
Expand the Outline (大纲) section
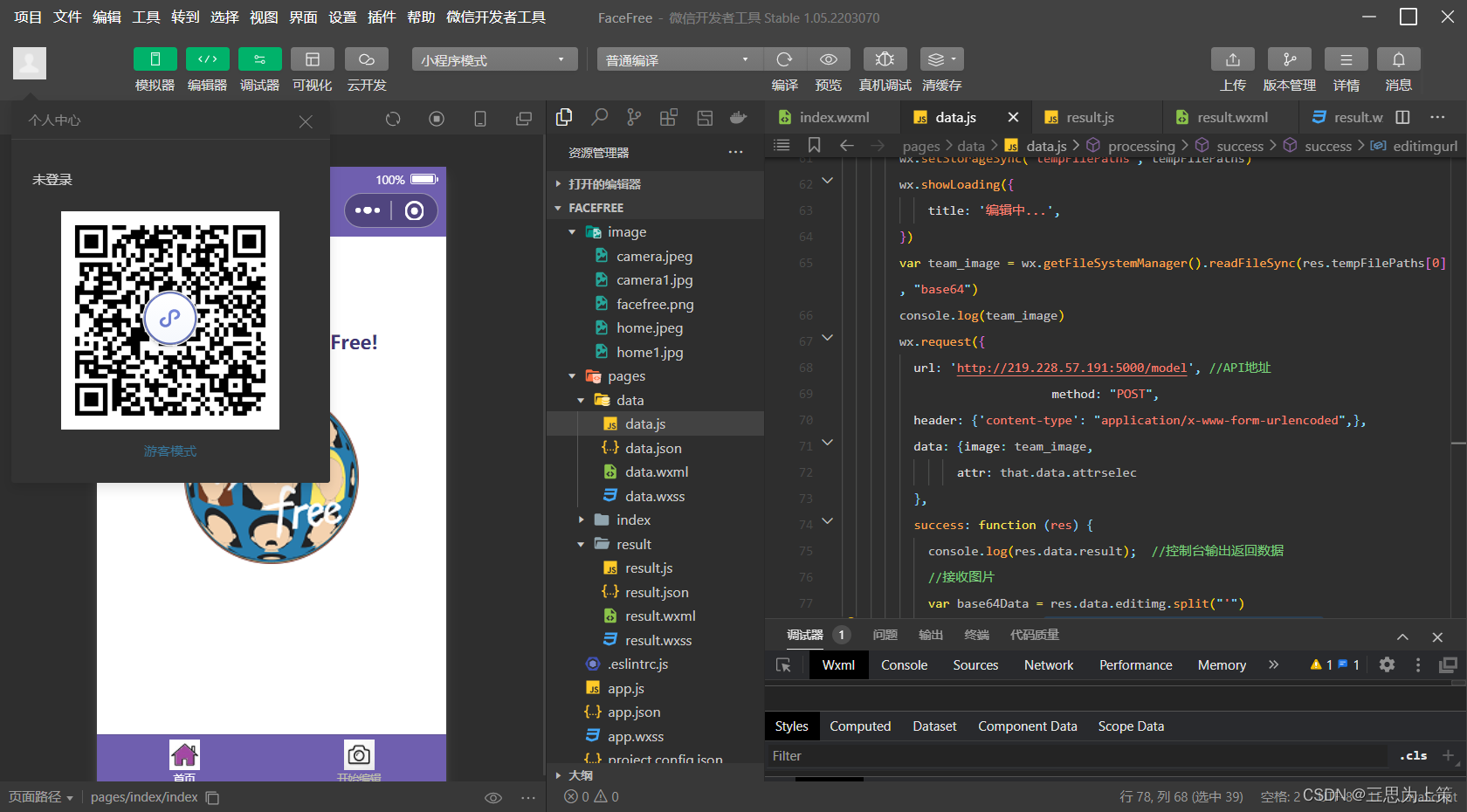pyautogui.click(x=655, y=775)
